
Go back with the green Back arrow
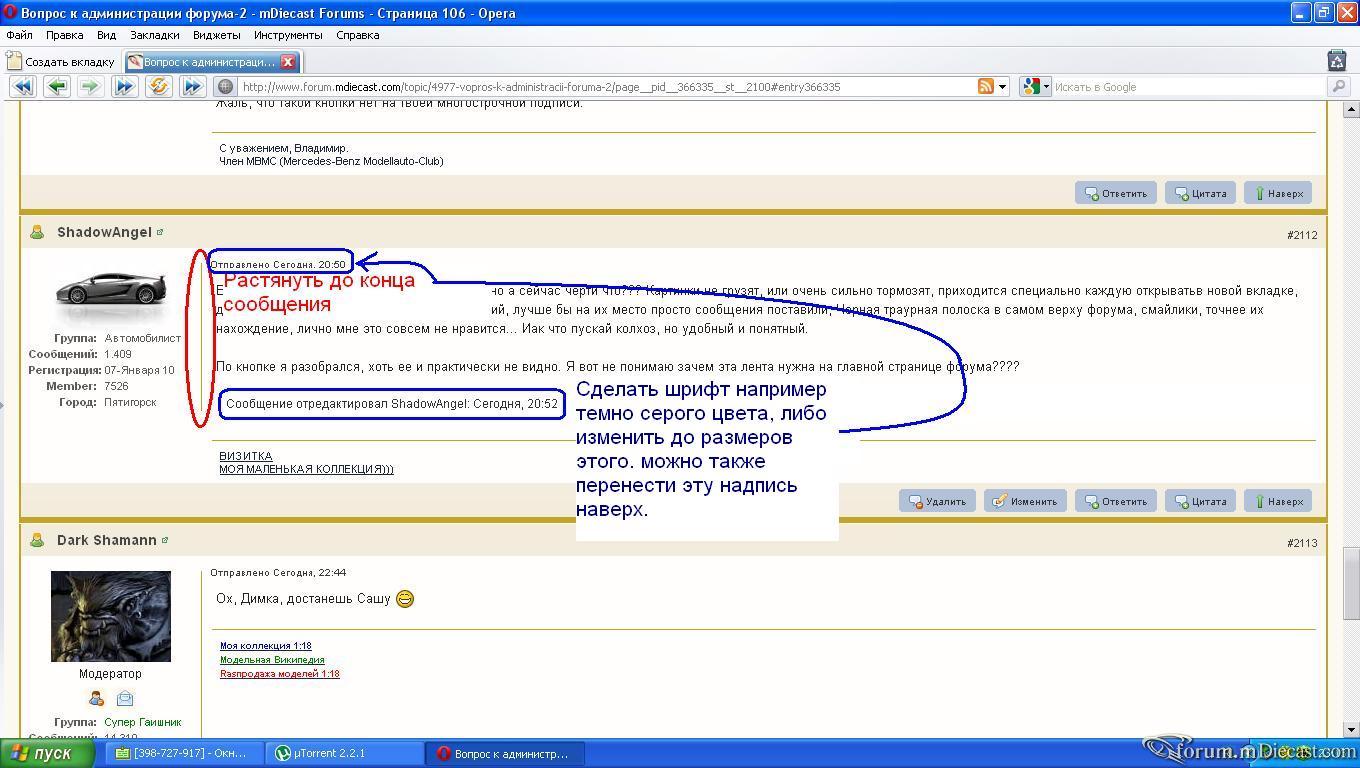tap(57, 87)
